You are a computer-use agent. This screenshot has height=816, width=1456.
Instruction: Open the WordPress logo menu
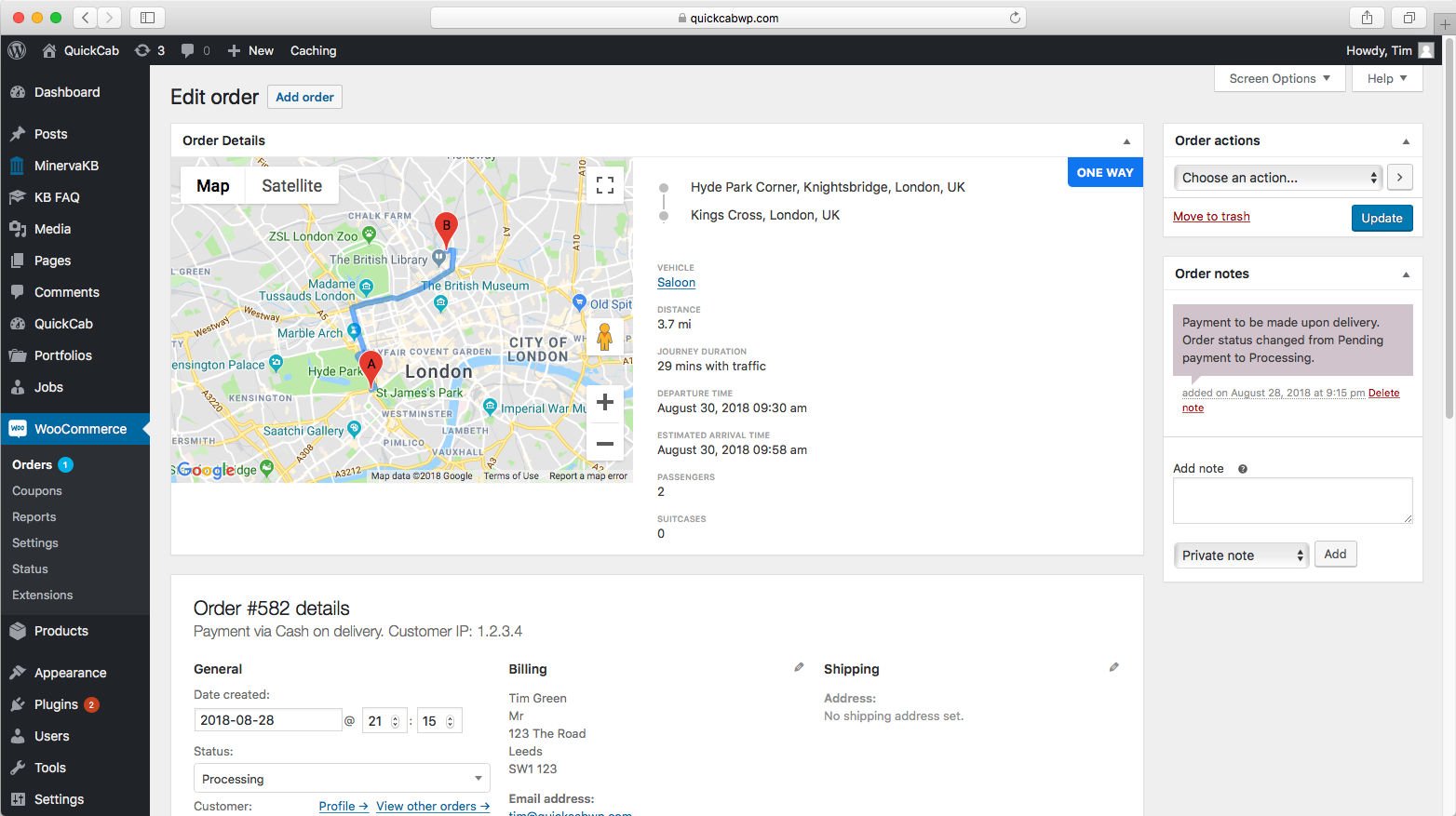pos(17,50)
